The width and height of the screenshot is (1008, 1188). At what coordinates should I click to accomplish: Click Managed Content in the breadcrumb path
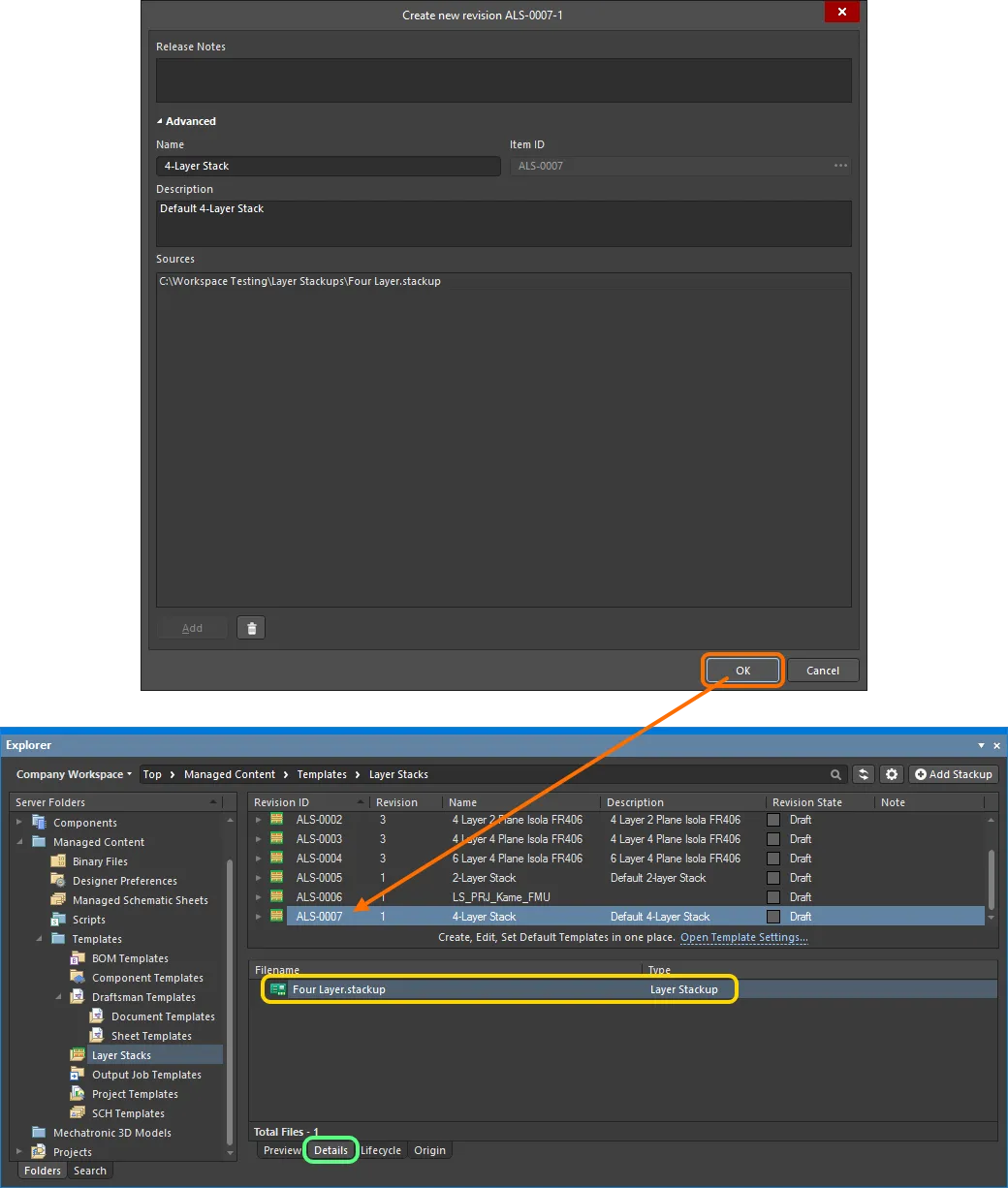click(x=230, y=774)
